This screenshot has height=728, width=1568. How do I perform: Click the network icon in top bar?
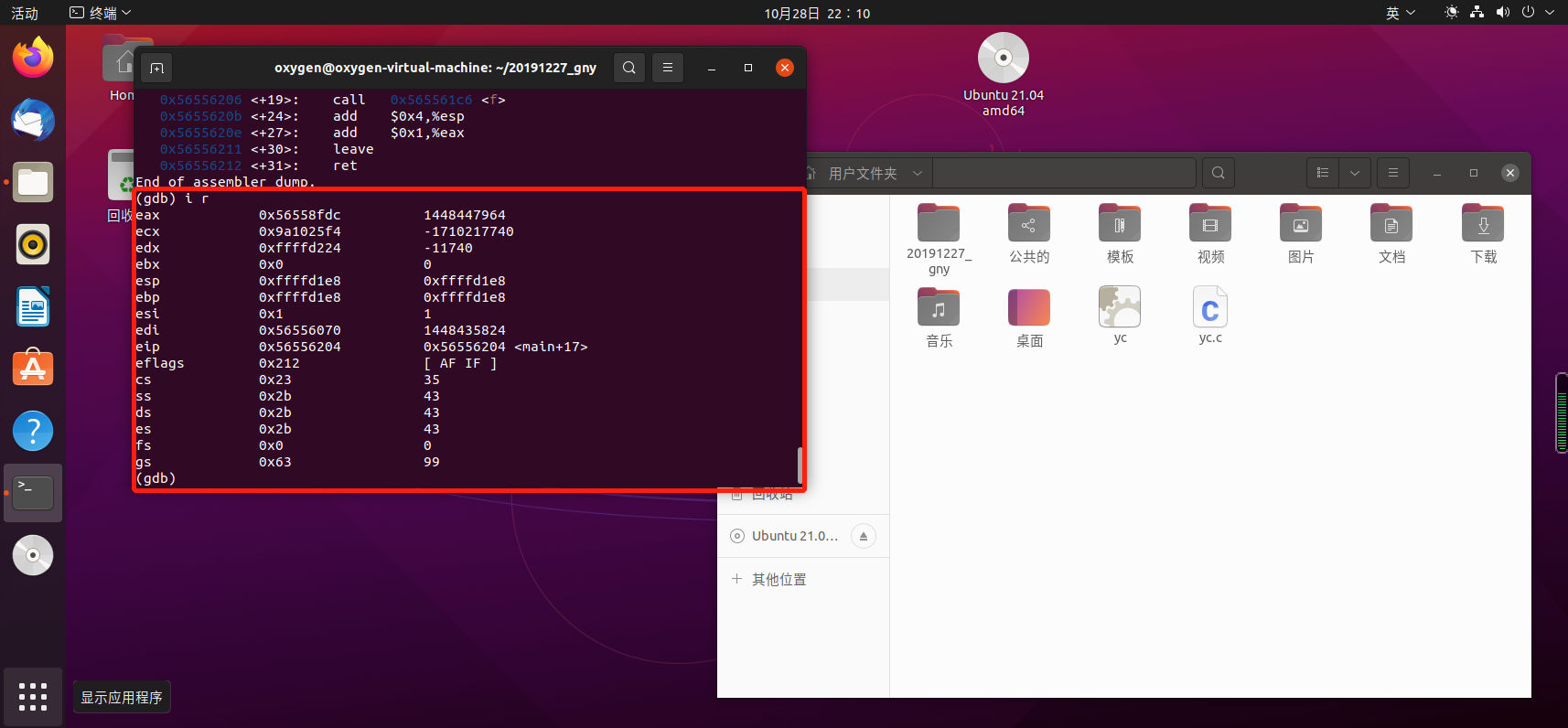pyautogui.click(x=1477, y=13)
